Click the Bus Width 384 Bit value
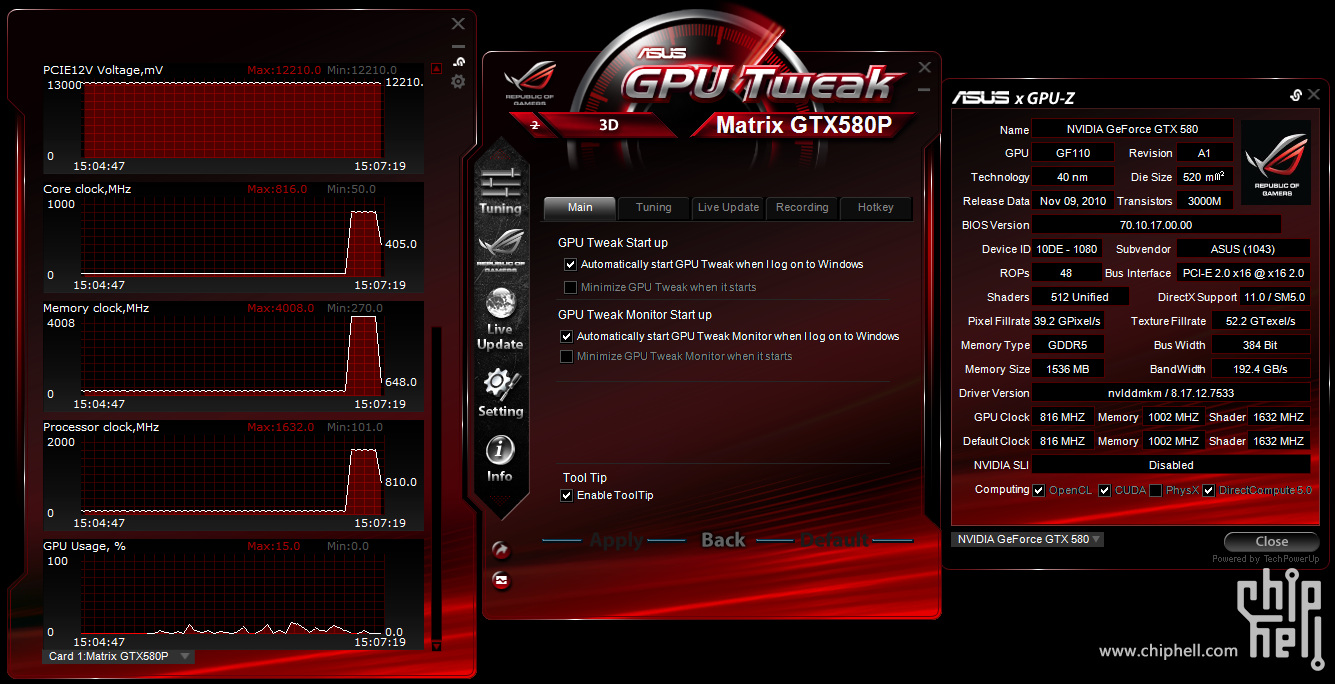Viewport: 1335px width, 684px height. pos(1261,345)
